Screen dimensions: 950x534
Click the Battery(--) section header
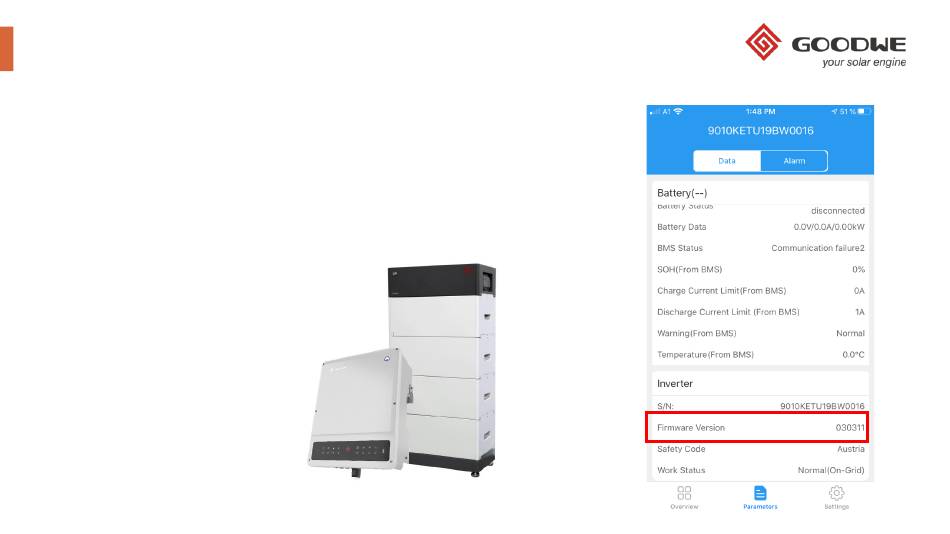(x=682, y=193)
